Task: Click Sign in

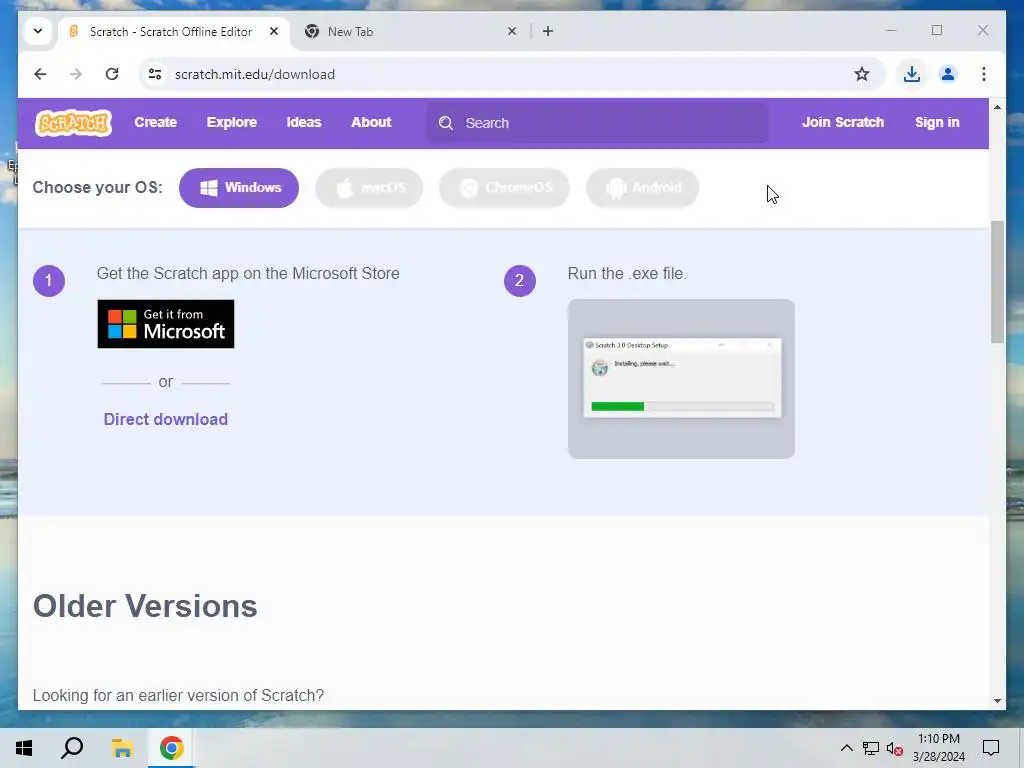Action: coord(937,122)
